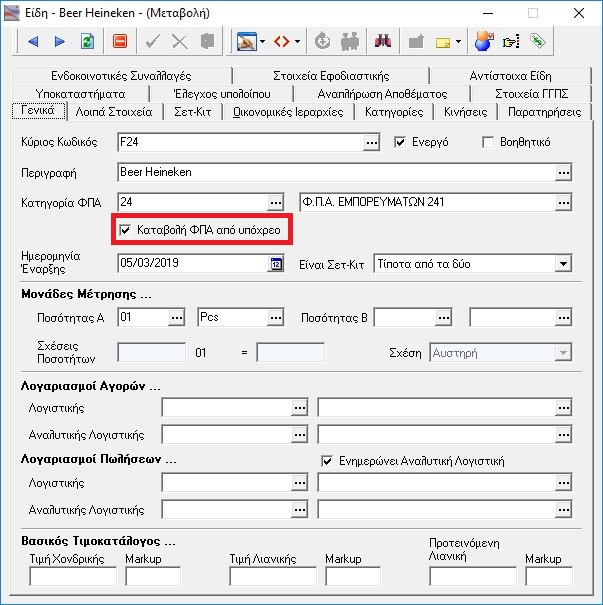Switch to Αναπλήρωση Αποθέματος tab

click(x=382, y=94)
